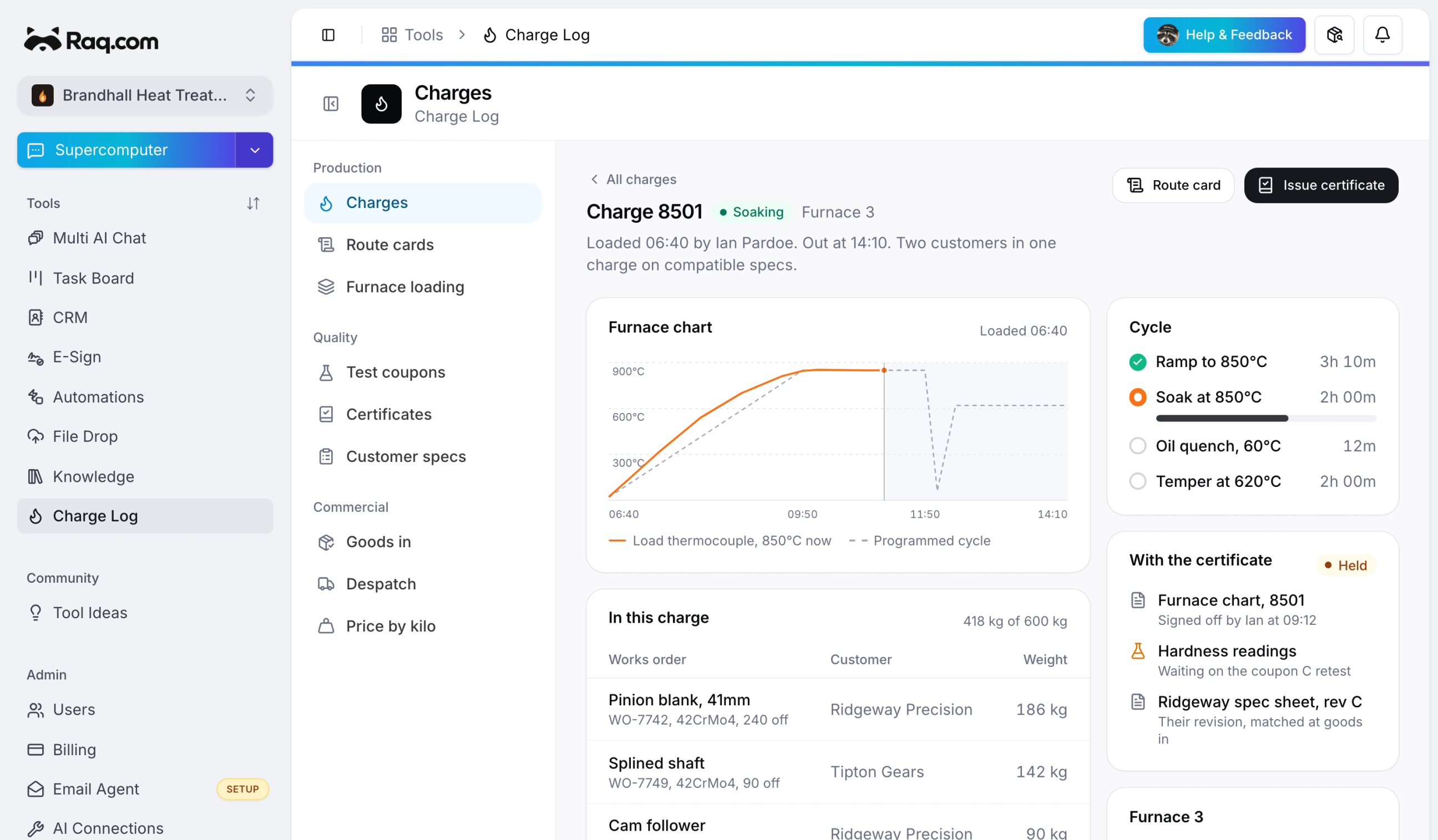
Task: Open the Supercomputer dropdown arrow
Action: [x=255, y=150]
